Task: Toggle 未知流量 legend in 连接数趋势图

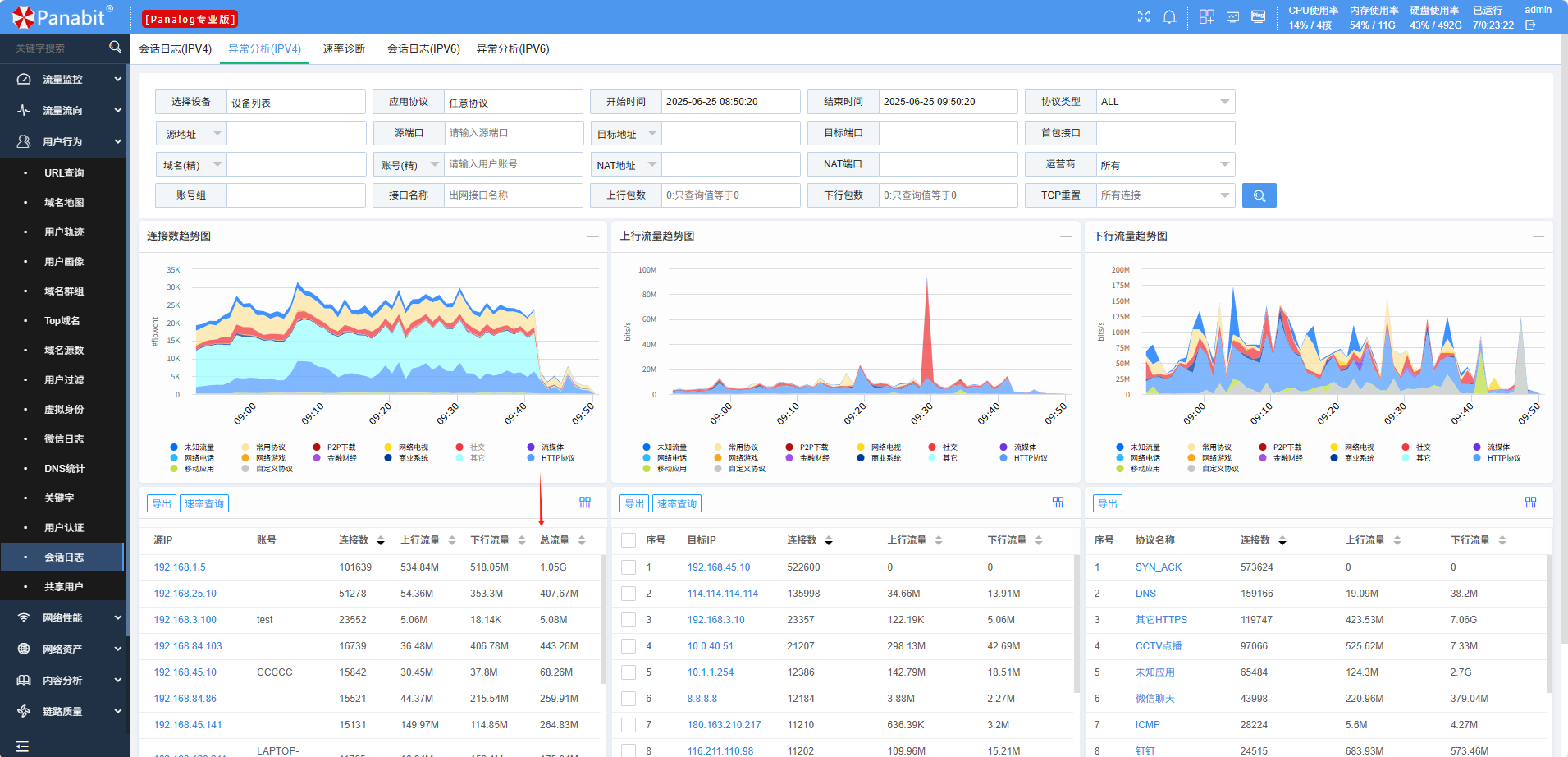Action: [192, 447]
